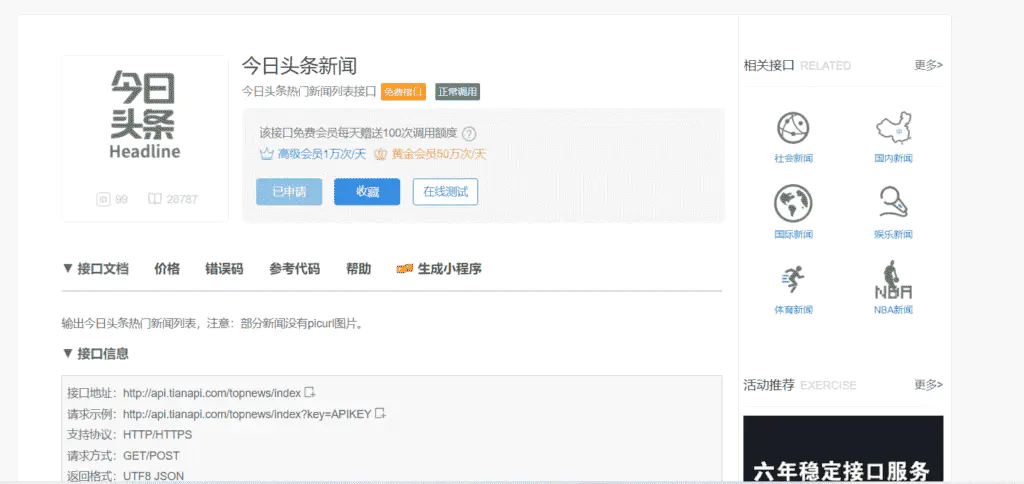Click 更多> next to 活动推荐
The image size is (1024, 484).
point(929,385)
